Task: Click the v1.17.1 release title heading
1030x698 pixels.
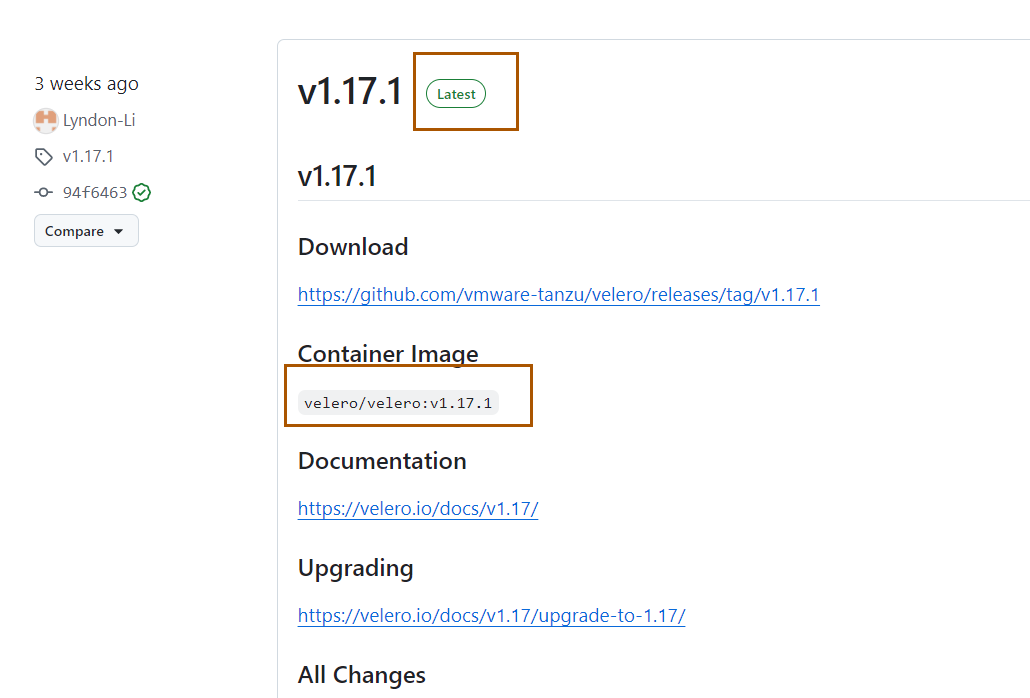Action: [349, 91]
